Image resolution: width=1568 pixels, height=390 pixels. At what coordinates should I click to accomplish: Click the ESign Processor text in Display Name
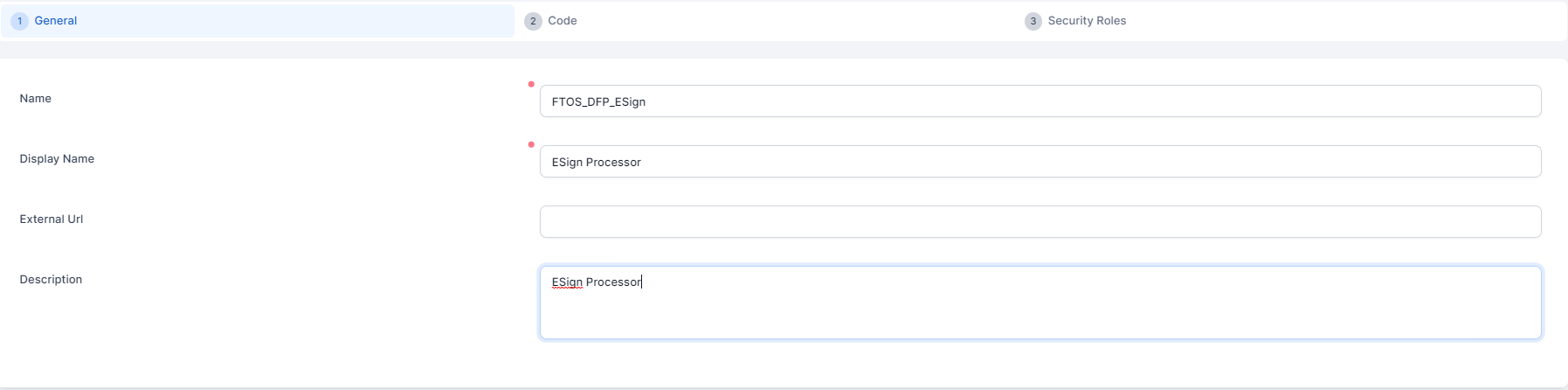pos(597,163)
